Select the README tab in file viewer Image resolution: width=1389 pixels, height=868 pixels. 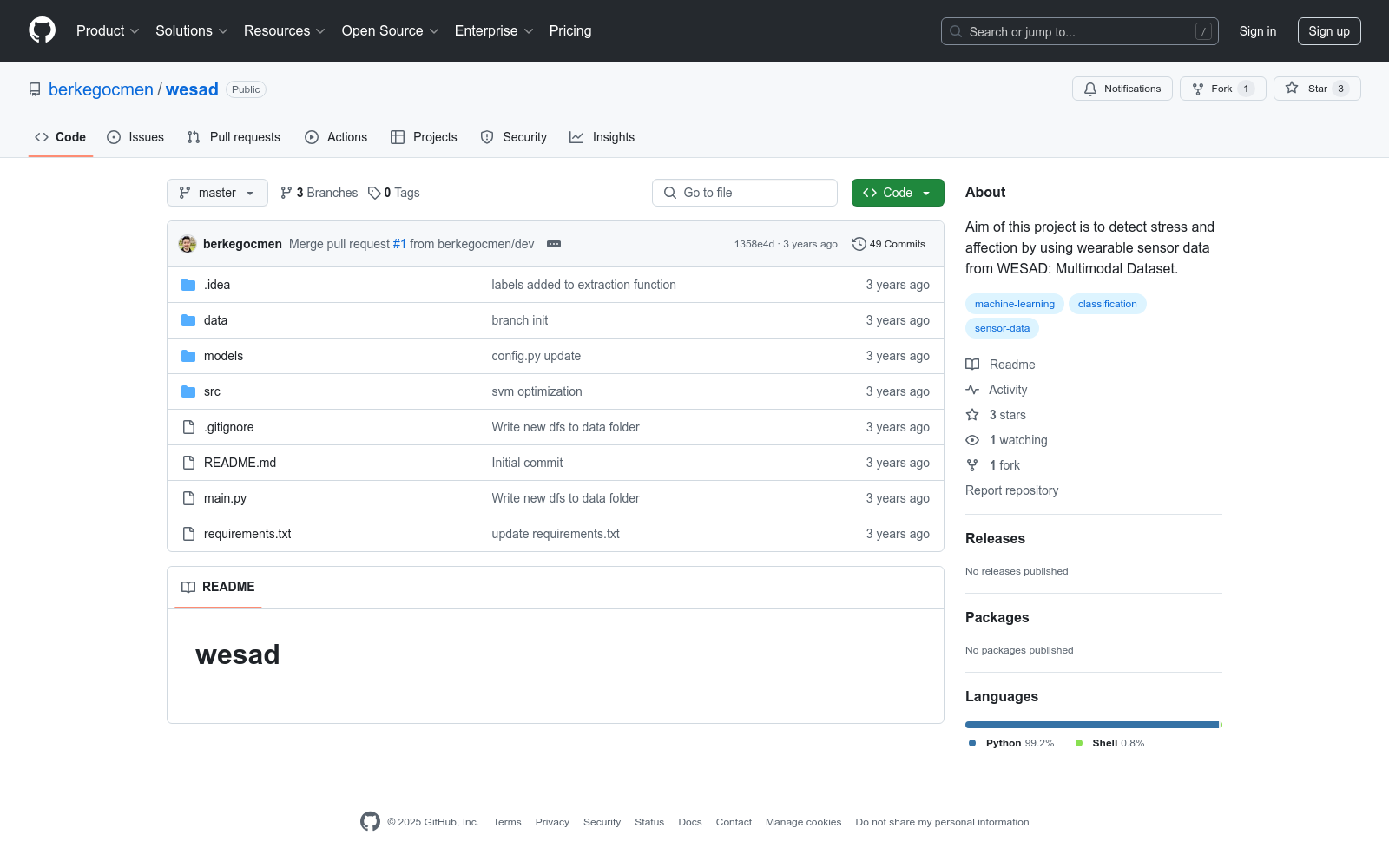pyautogui.click(x=218, y=587)
